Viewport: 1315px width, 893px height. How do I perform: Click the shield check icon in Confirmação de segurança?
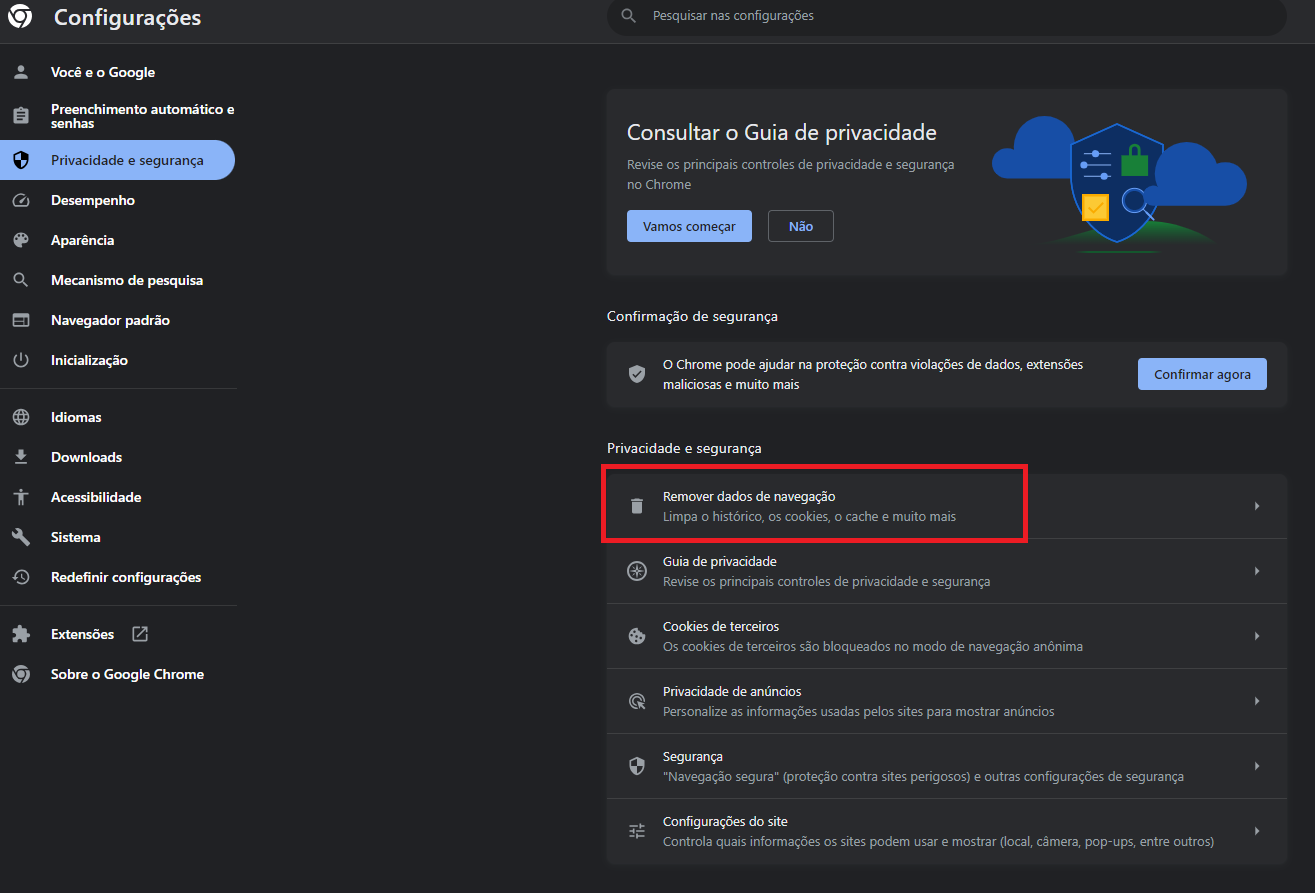pos(636,374)
